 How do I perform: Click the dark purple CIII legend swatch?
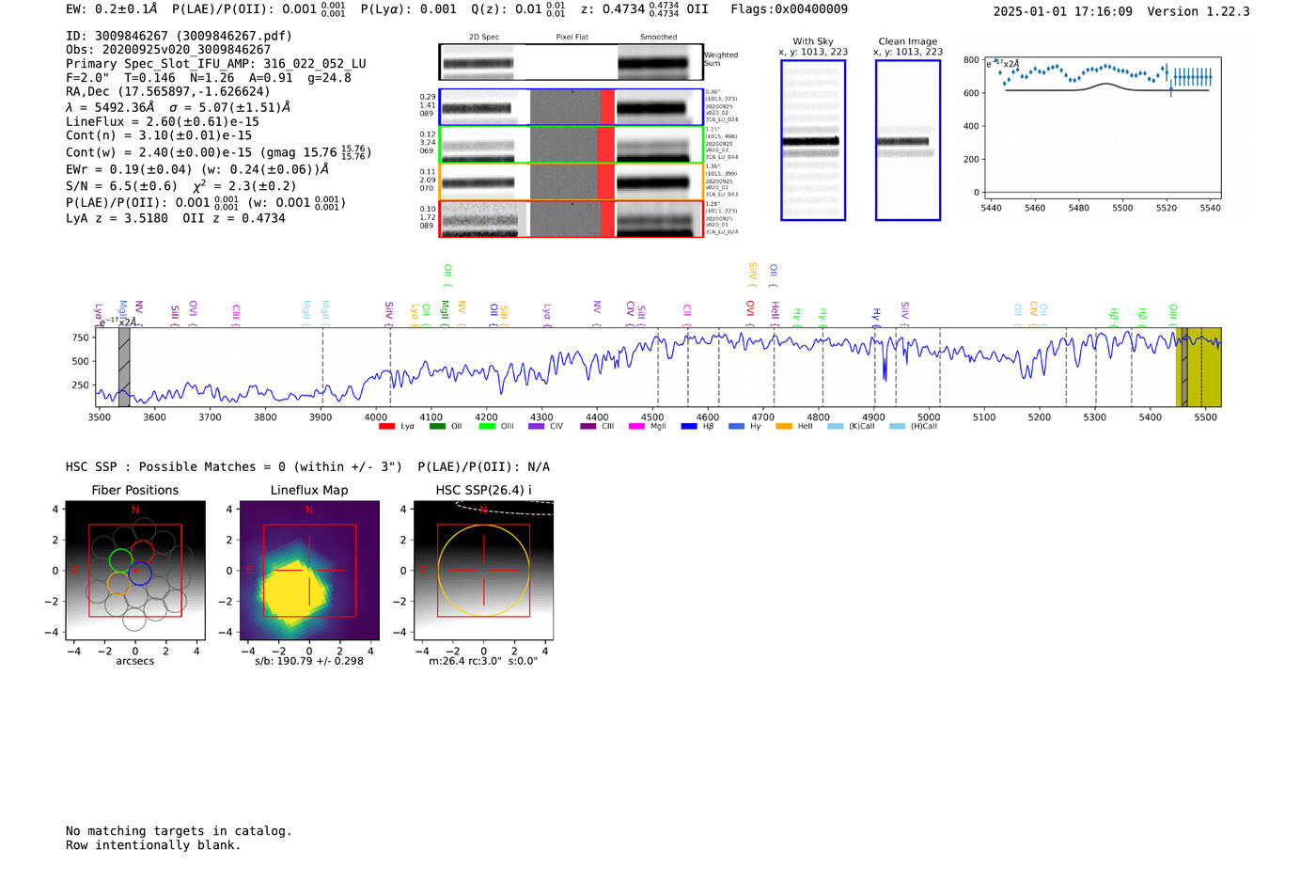tap(588, 427)
